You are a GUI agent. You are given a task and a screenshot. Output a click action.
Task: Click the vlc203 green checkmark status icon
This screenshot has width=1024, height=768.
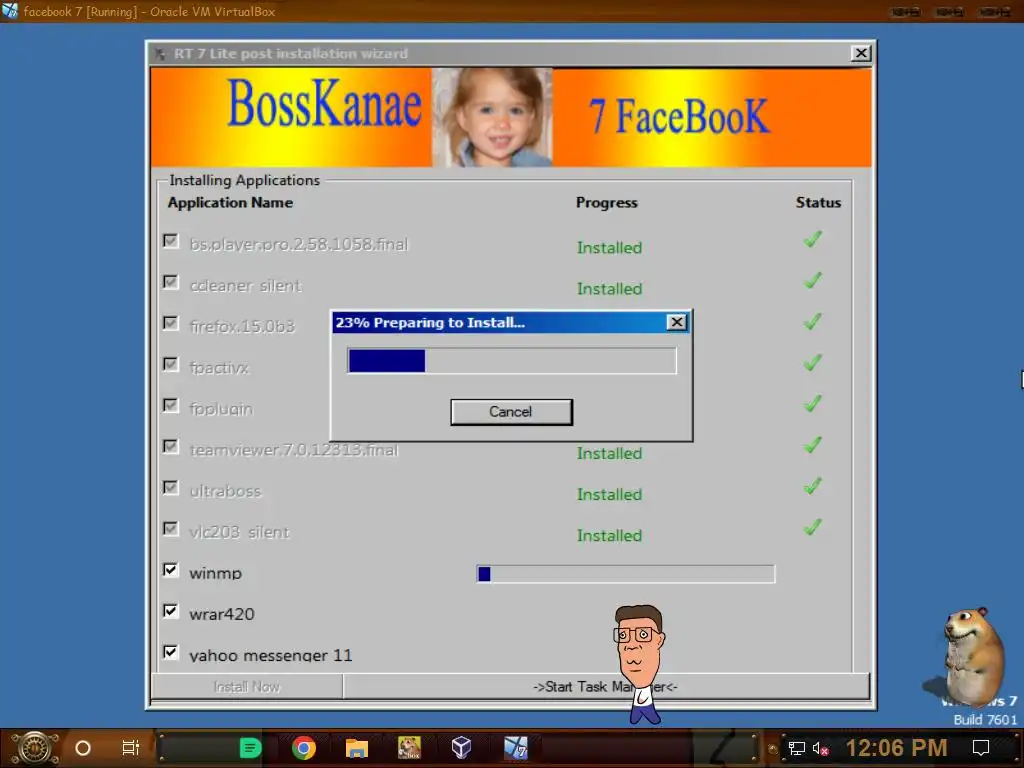(x=812, y=528)
